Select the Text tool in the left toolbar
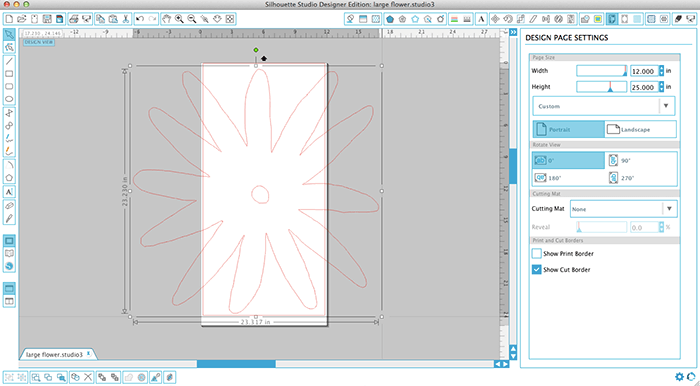700x386 pixels. 9,192
